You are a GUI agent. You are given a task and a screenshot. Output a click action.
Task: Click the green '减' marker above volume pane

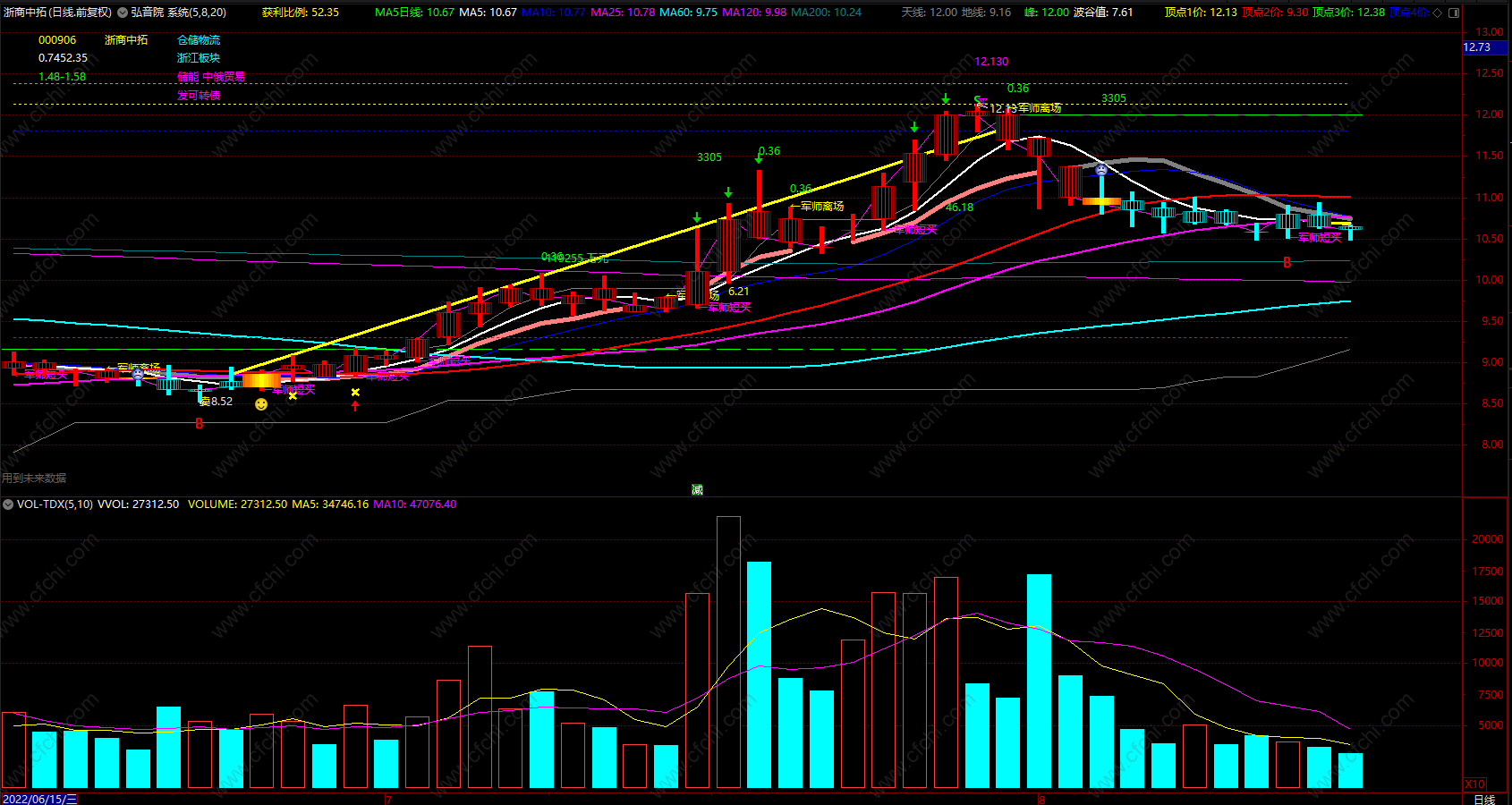697,489
